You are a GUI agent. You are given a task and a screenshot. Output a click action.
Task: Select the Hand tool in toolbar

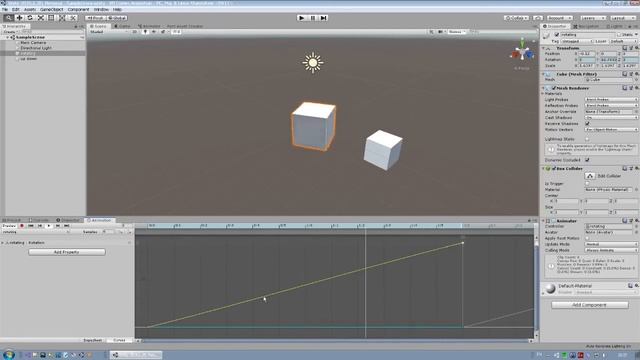click(x=8, y=18)
